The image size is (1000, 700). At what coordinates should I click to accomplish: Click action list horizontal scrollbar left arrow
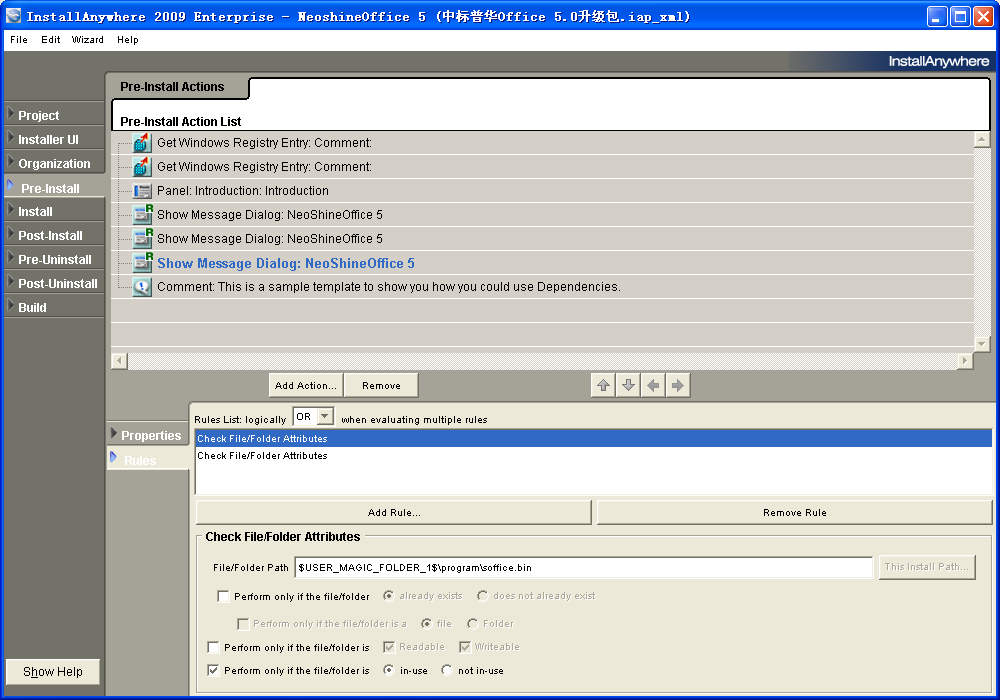[119, 361]
